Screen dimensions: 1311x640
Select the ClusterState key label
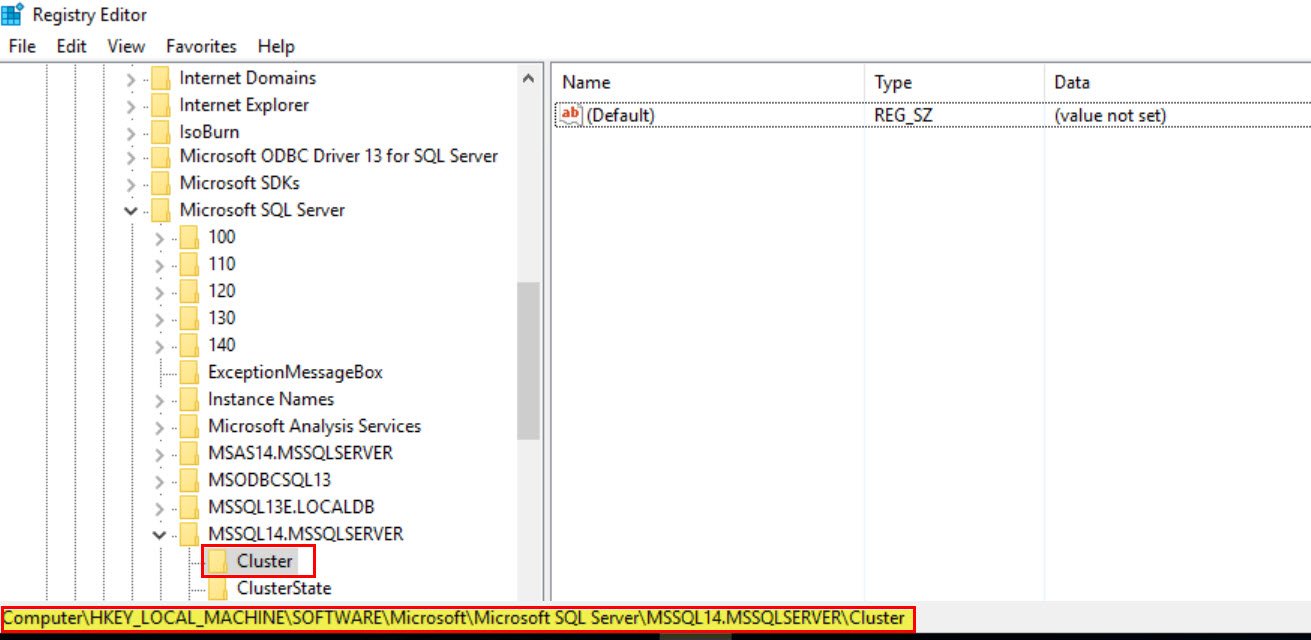point(284,588)
